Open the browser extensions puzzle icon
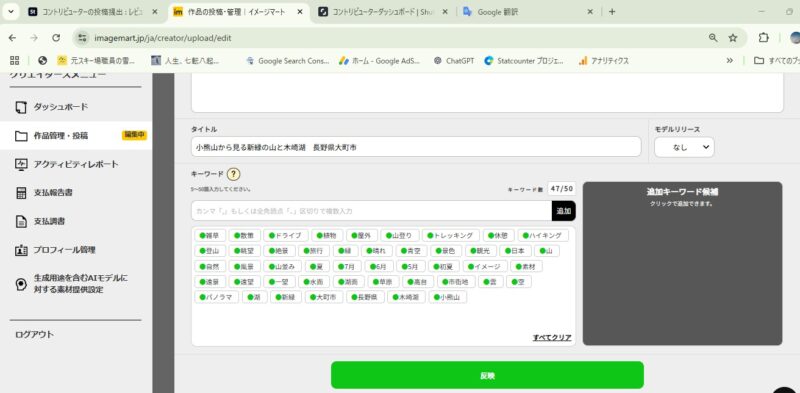 click(763, 38)
